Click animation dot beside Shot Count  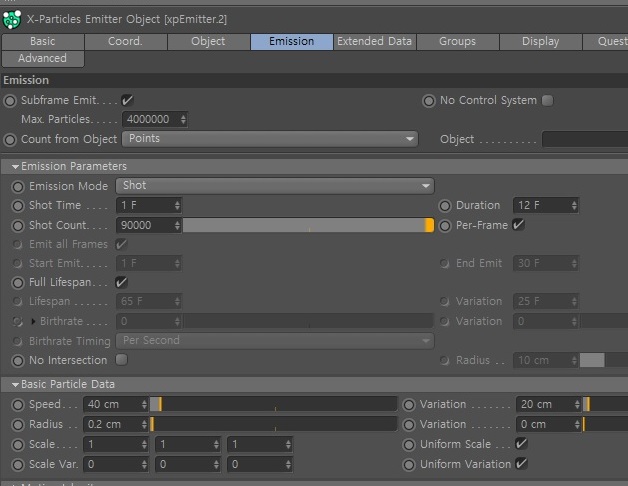18,226
